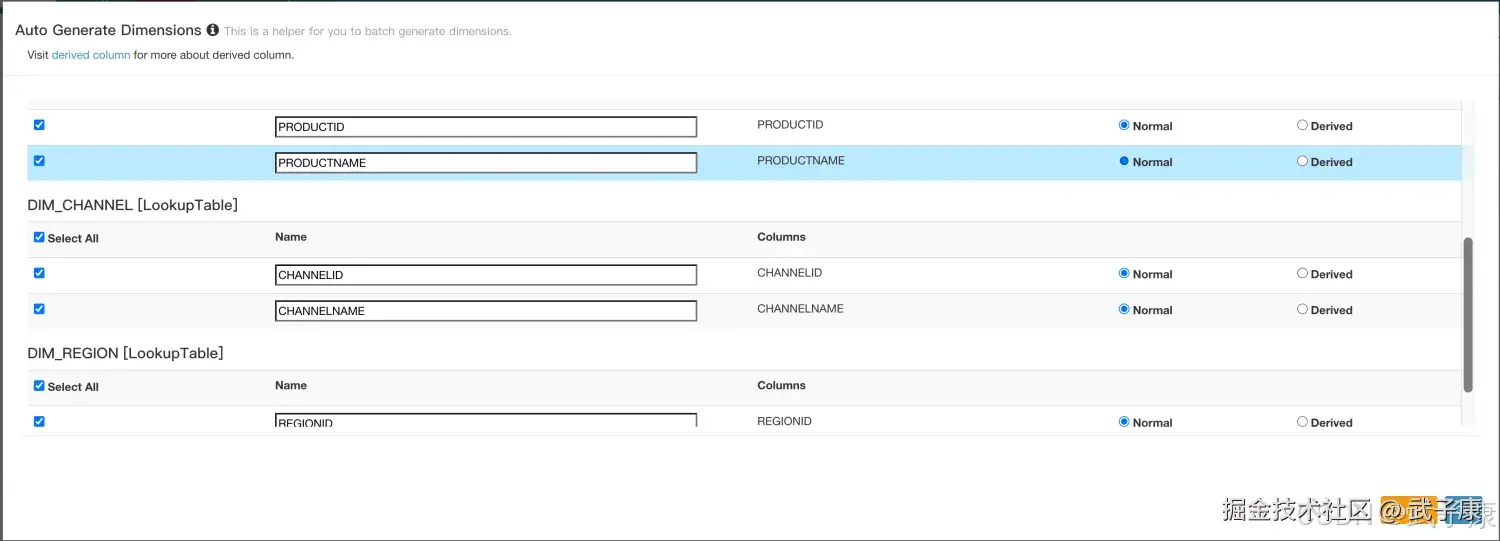Toggle Select All for DIM_CHANNEL
1500x541 pixels.
pos(39,237)
